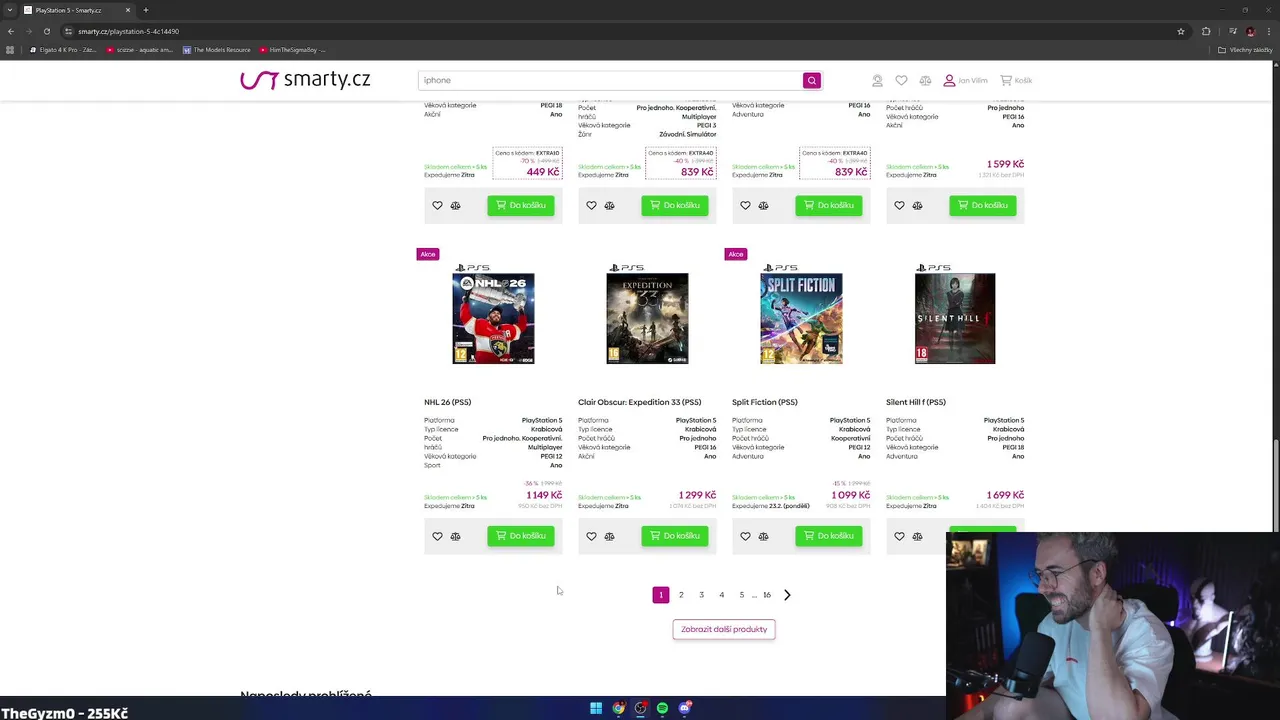Screen dimensions: 1280x720
Task: Compare Split Fiction with scales icon
Action: tap(763, 536)
